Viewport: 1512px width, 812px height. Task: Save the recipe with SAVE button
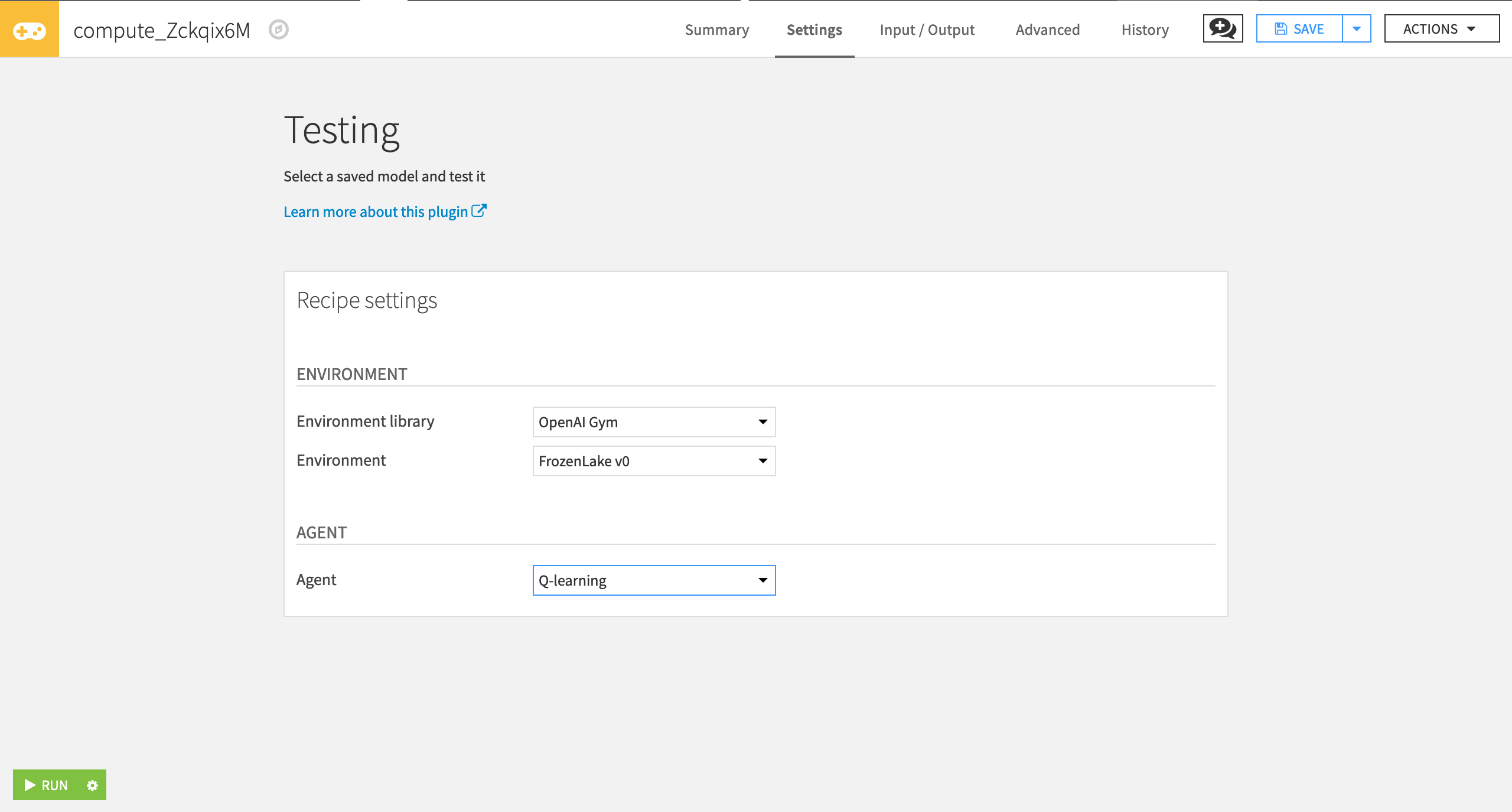click(x=1299, y=28)
